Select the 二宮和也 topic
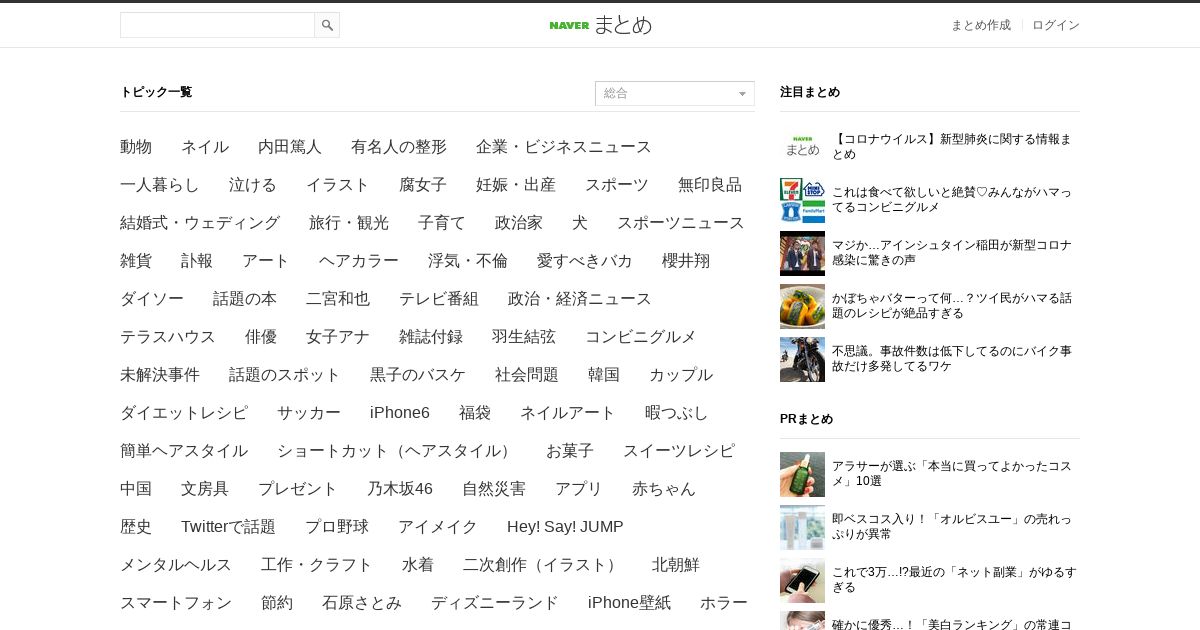The height and width of the screenshot is (630, 1200). click(x=338, y=299)
